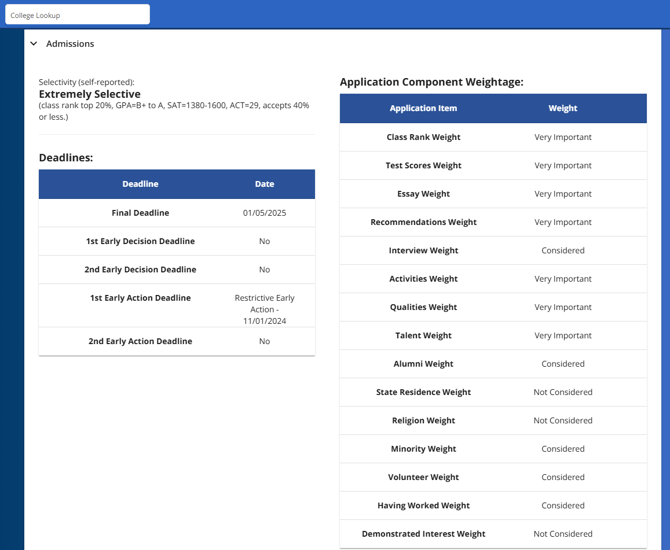Click the 01/05/2025 final deadline date

264,213
